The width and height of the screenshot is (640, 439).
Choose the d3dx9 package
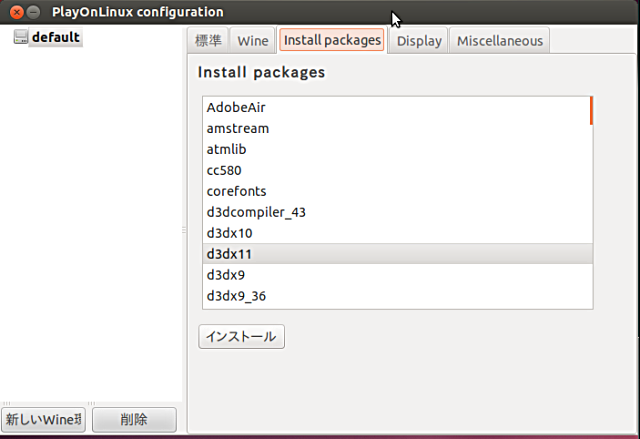[398, 275]
